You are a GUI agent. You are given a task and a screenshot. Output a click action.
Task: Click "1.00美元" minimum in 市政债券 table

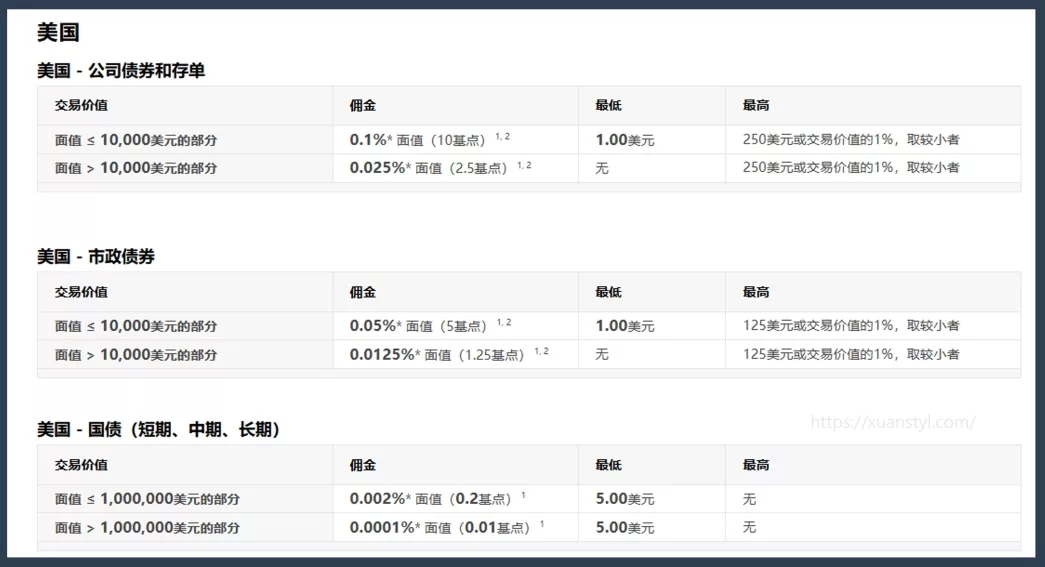[624, 326]
